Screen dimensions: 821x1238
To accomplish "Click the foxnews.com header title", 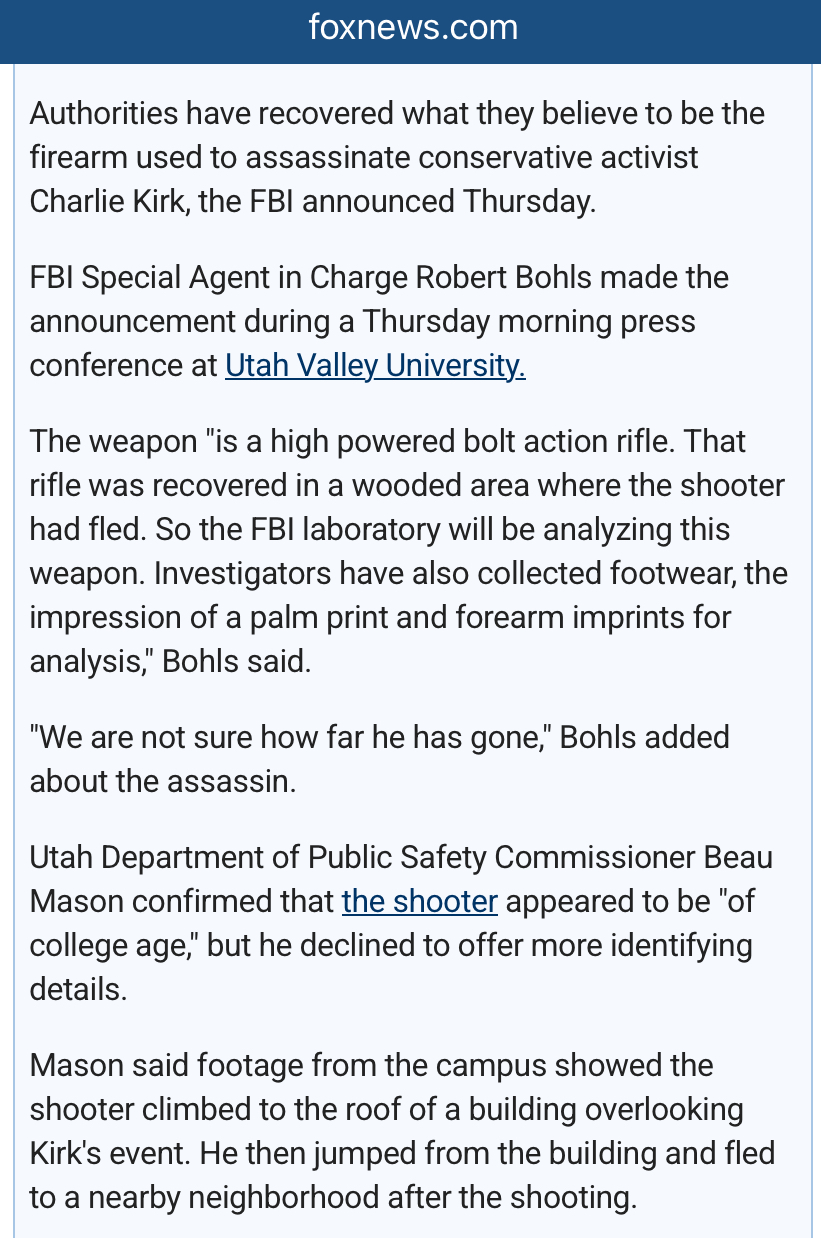I will (412, 28).
